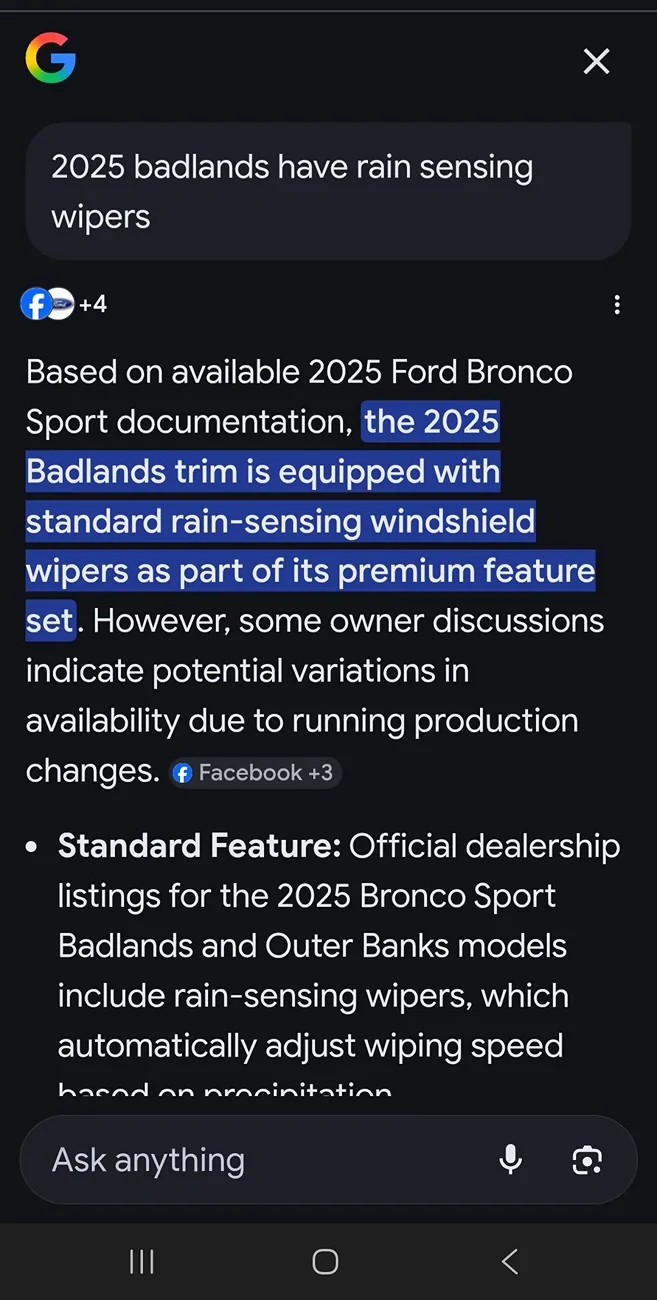The image size is (657, 1300).
Task: Tap the Android home button
Action: [324, 1261]
